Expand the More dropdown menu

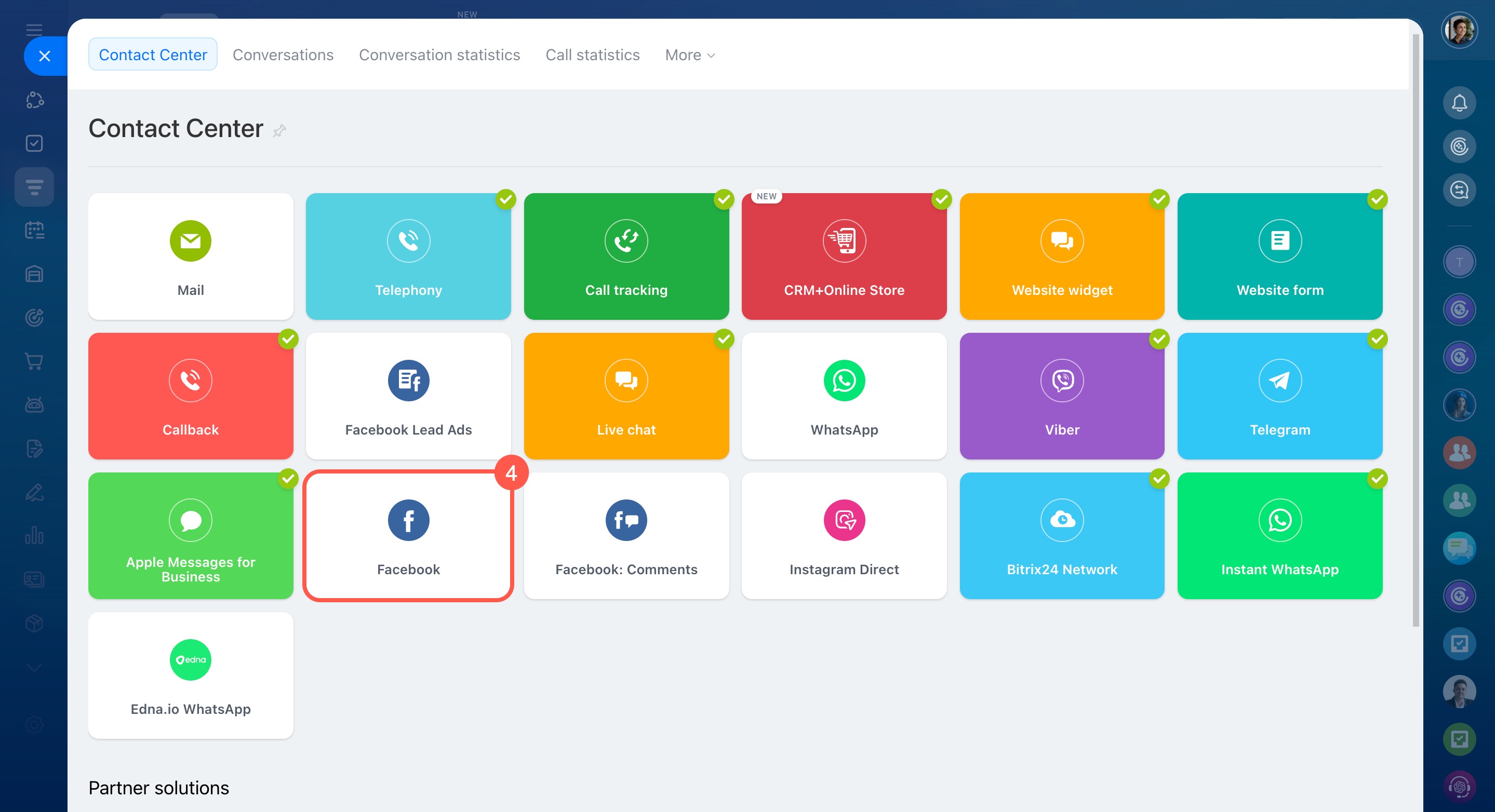(x=689, y=55)
